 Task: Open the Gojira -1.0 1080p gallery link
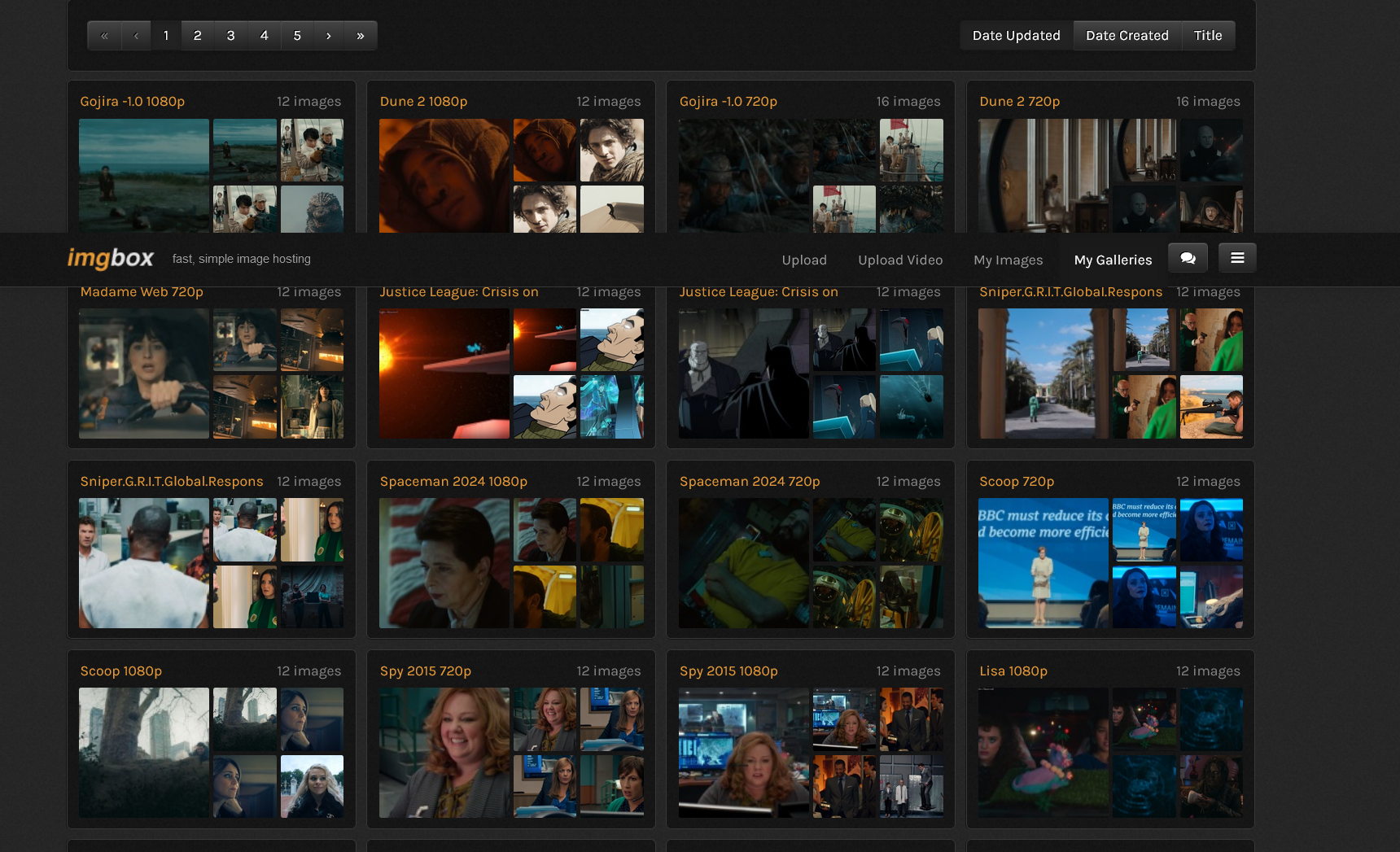tap(132, 102)
